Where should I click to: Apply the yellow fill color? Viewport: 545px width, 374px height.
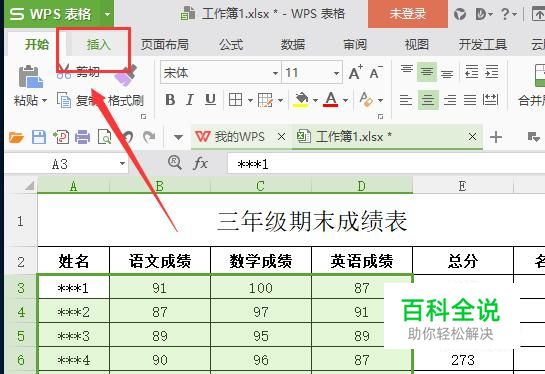[x=301, y=100]
